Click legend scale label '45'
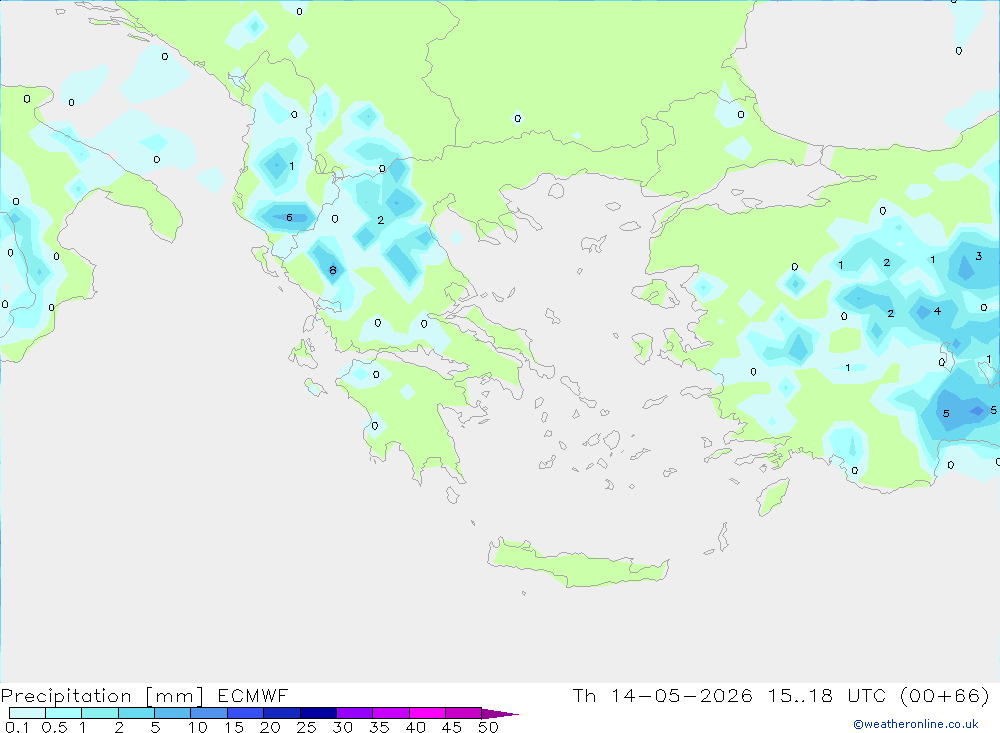 pyautogui.click(x=452, y=727)
